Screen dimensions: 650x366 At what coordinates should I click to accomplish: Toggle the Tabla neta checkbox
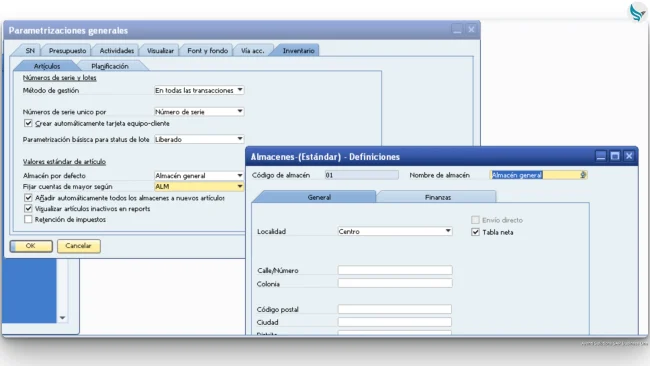coord(475,232)
